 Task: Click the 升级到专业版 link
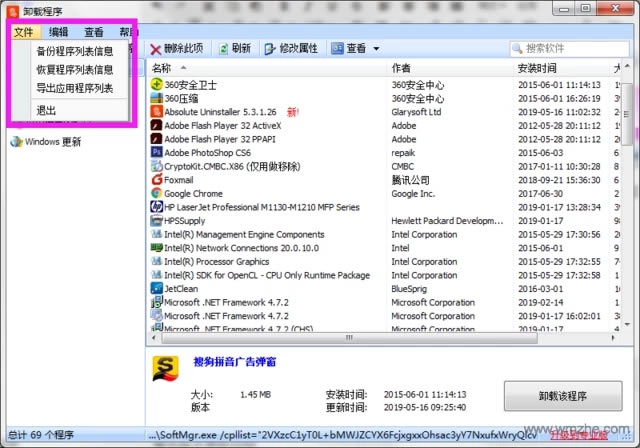pyautogui.click(x=579, y=435)
